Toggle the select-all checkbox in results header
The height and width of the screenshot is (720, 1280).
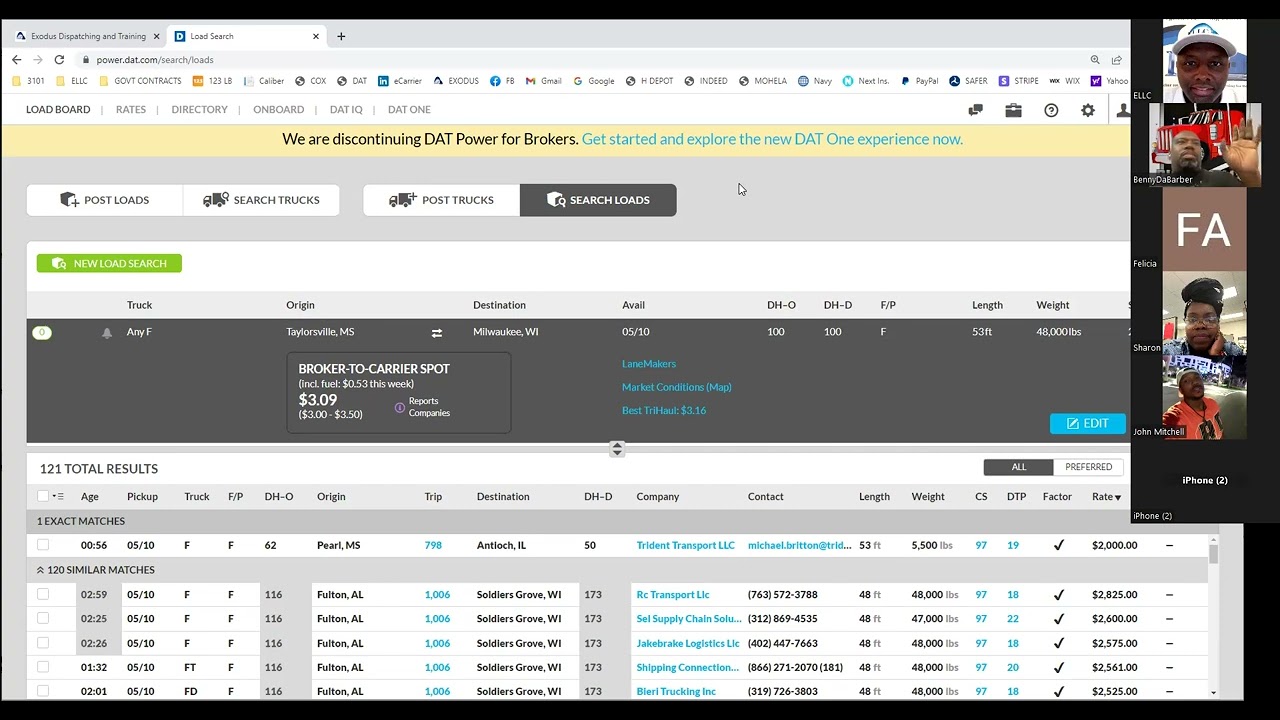(x=43, y=496)
